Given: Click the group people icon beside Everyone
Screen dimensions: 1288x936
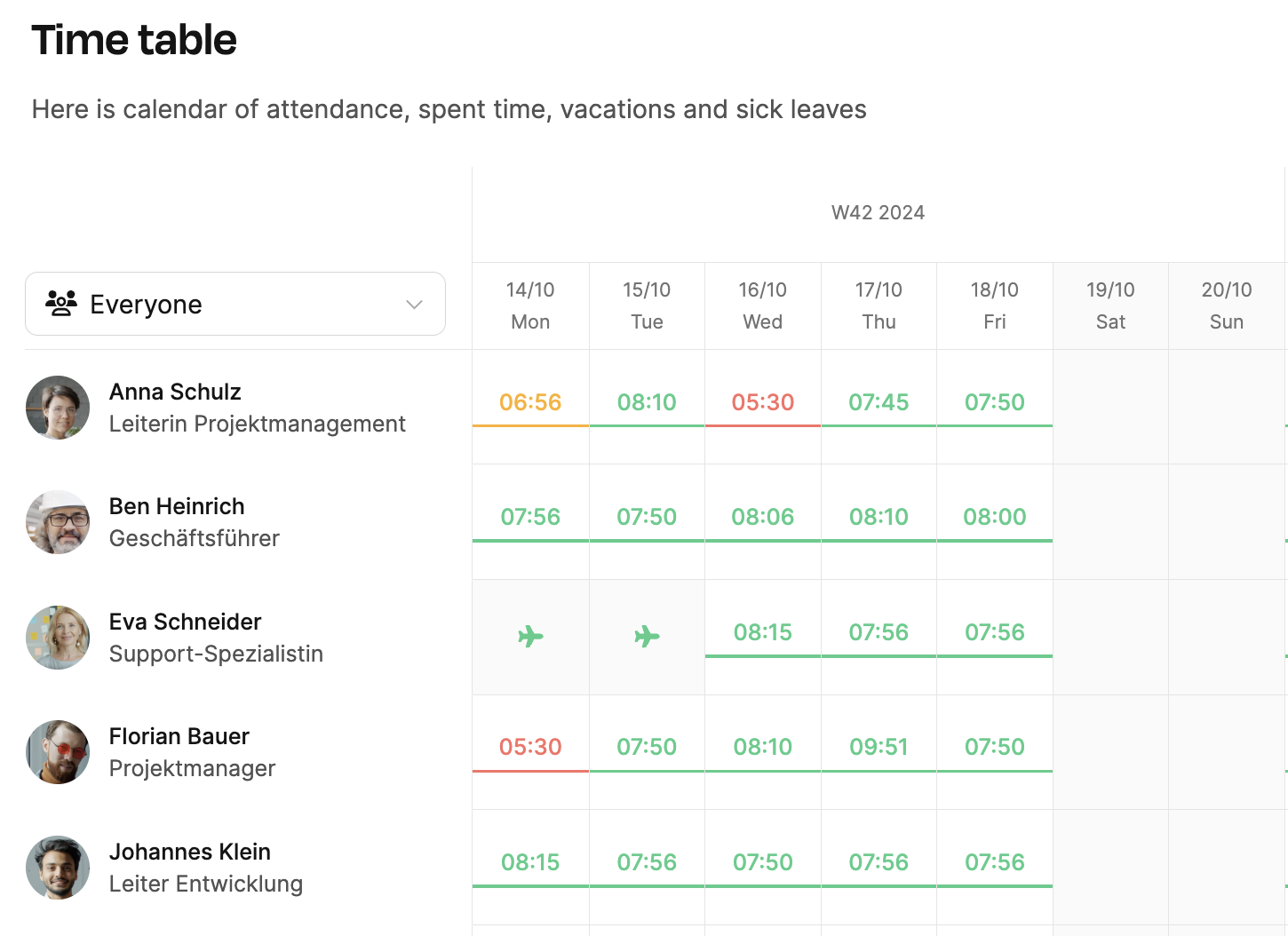Looking at the screenshot, I should 61,304.
